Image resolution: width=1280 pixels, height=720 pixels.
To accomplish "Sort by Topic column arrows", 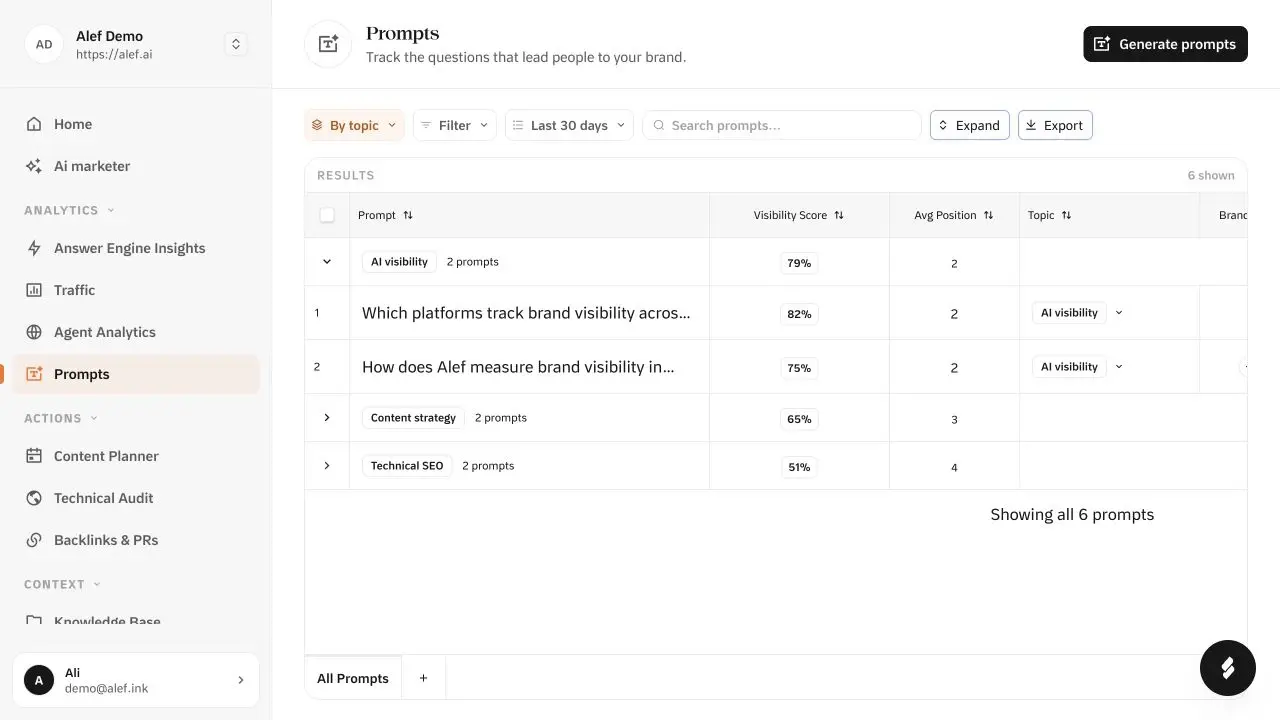I will pos(1066,215).
